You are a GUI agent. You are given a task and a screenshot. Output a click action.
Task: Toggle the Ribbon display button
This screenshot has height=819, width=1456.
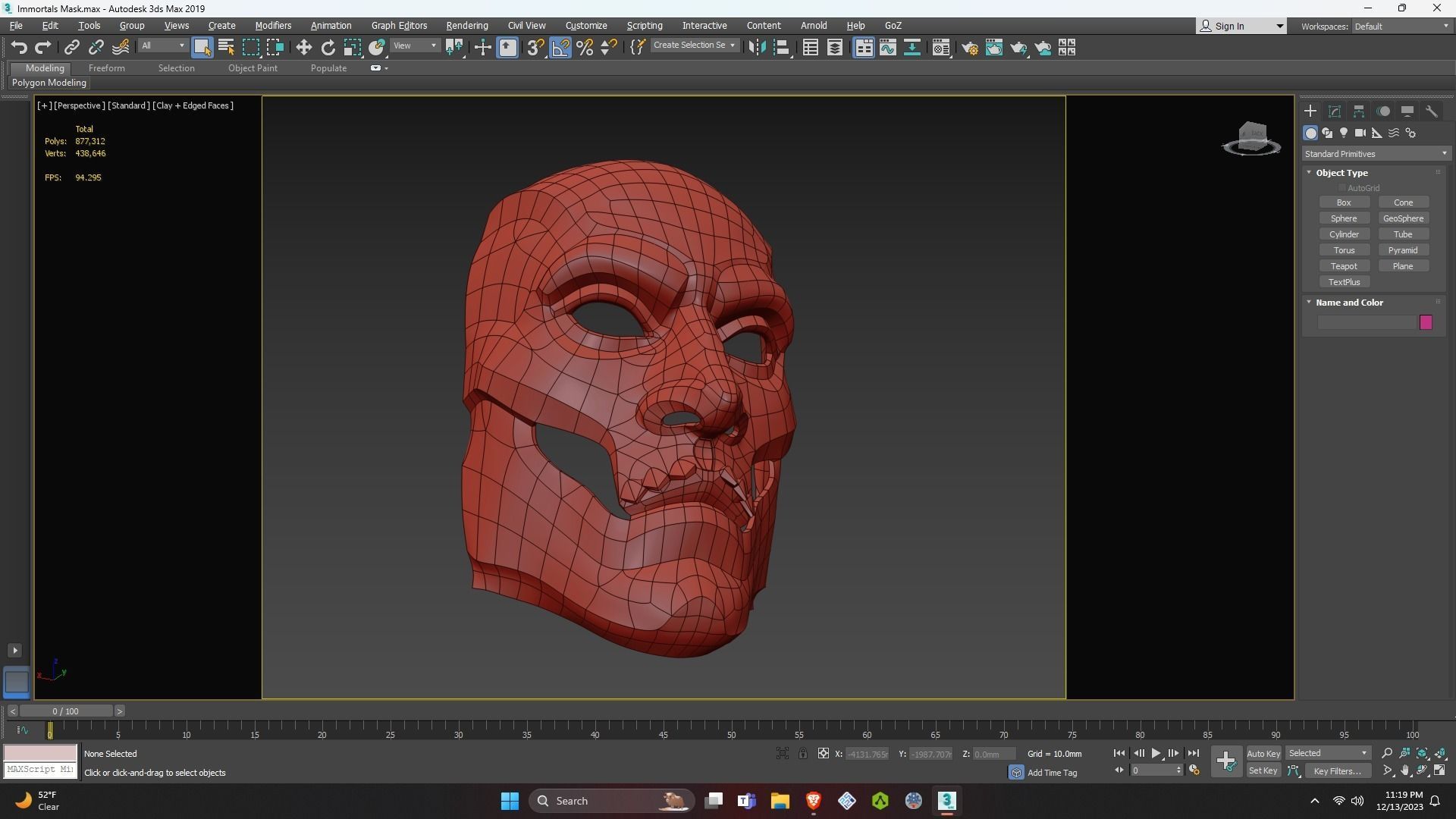coord(864,48)
